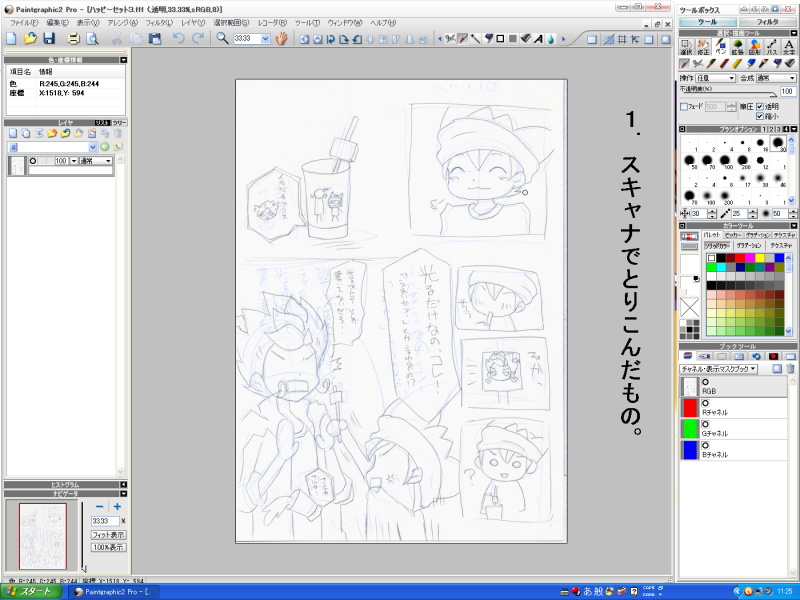Click duplicate layer icon in layer panel

pyautogui.click(x=26, y=133)
